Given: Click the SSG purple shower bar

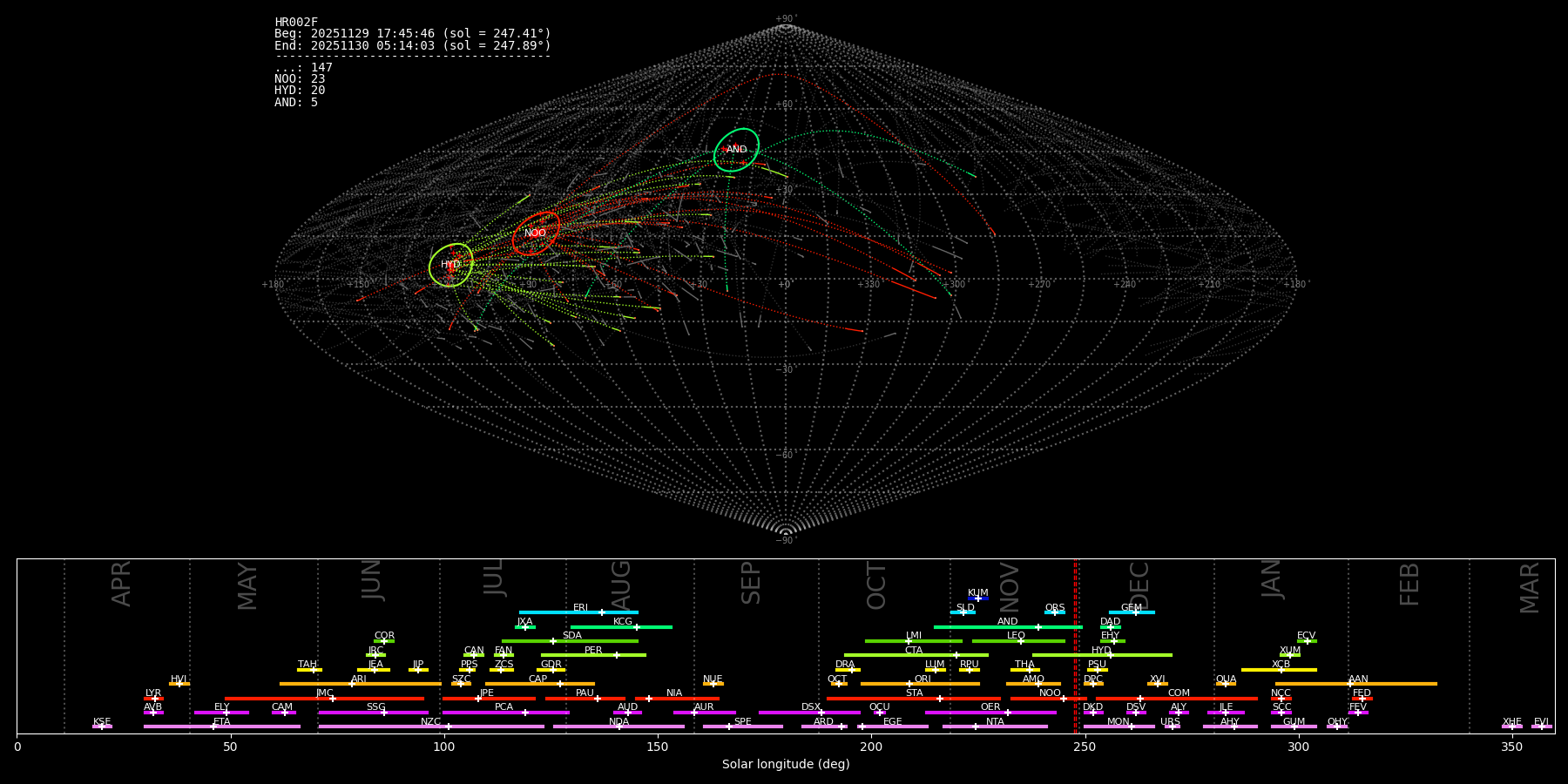Looking at the screenshot, I should click(x=373, y=713).
